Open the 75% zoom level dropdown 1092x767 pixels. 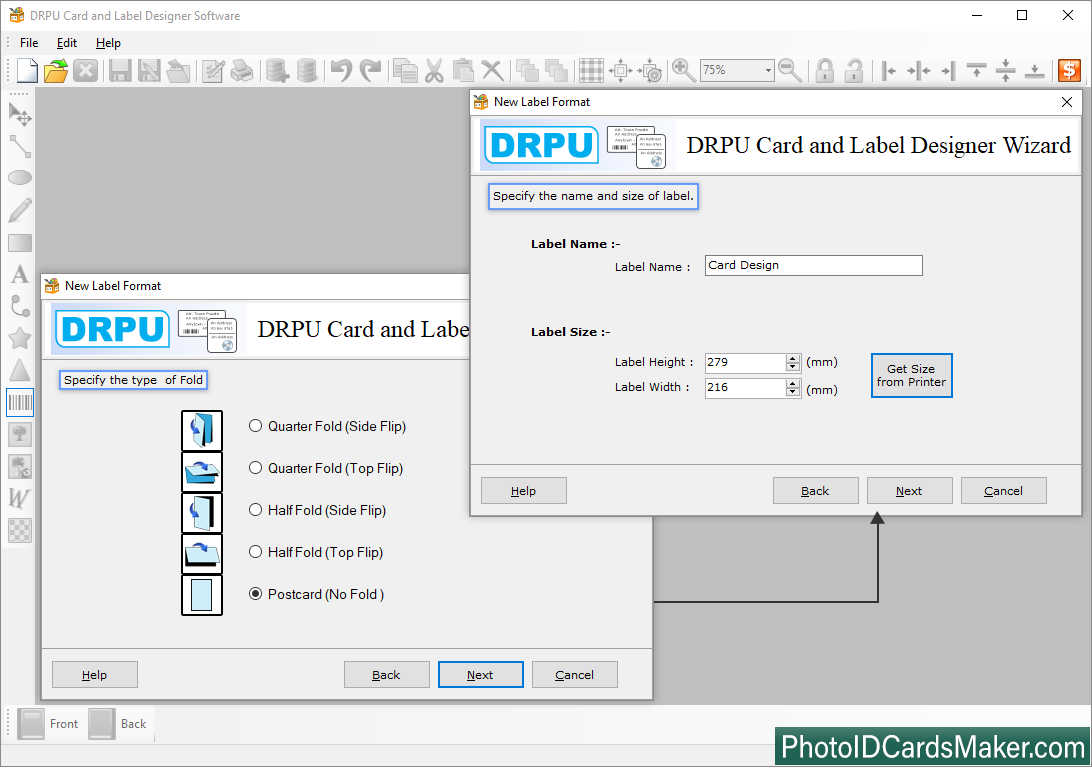768,70
